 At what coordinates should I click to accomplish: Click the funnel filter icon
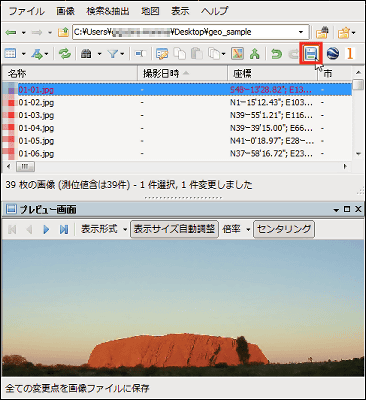(x=113, y=53)
